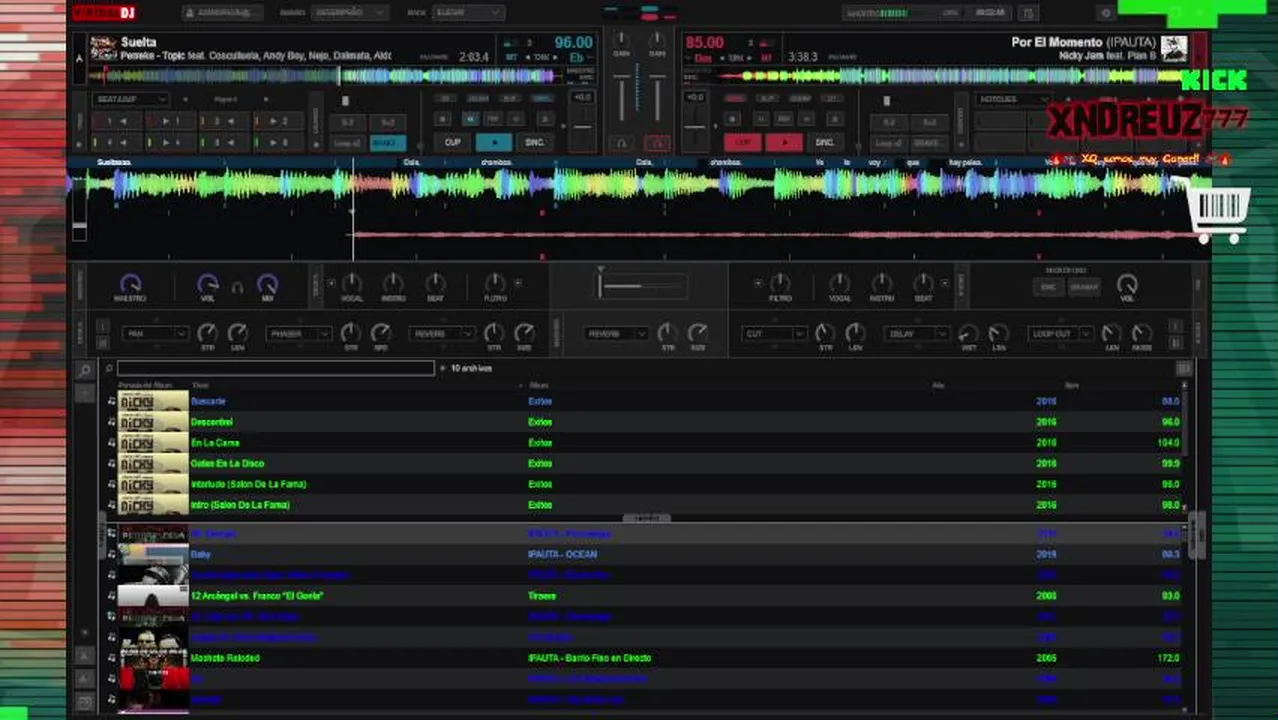The height and width of the screenshot is (720, 1278).
Task: Click the VirtualDJ logo
Action: tap(104, 12)
